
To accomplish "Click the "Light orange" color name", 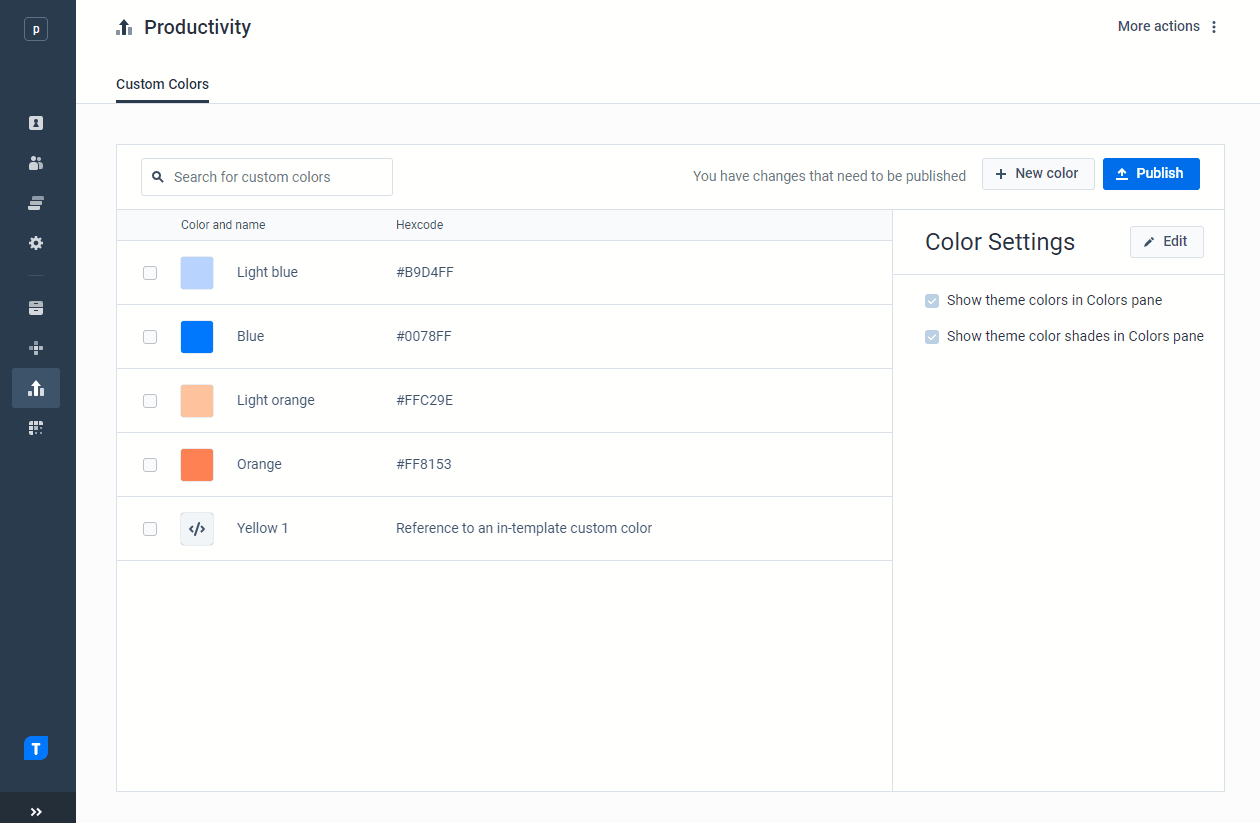I will [x=276, y=401].
